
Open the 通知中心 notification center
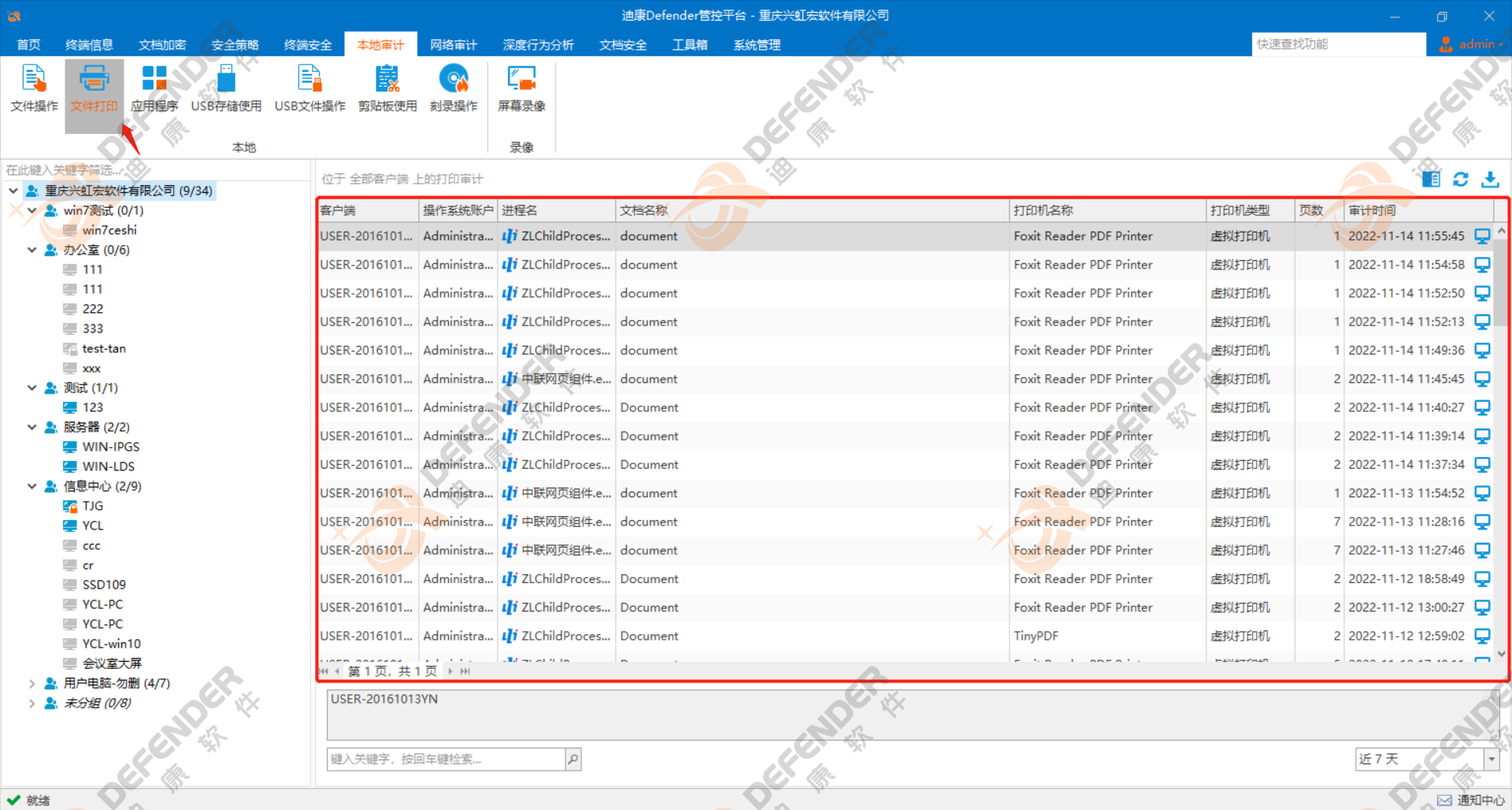click(x=1471, y=800)
